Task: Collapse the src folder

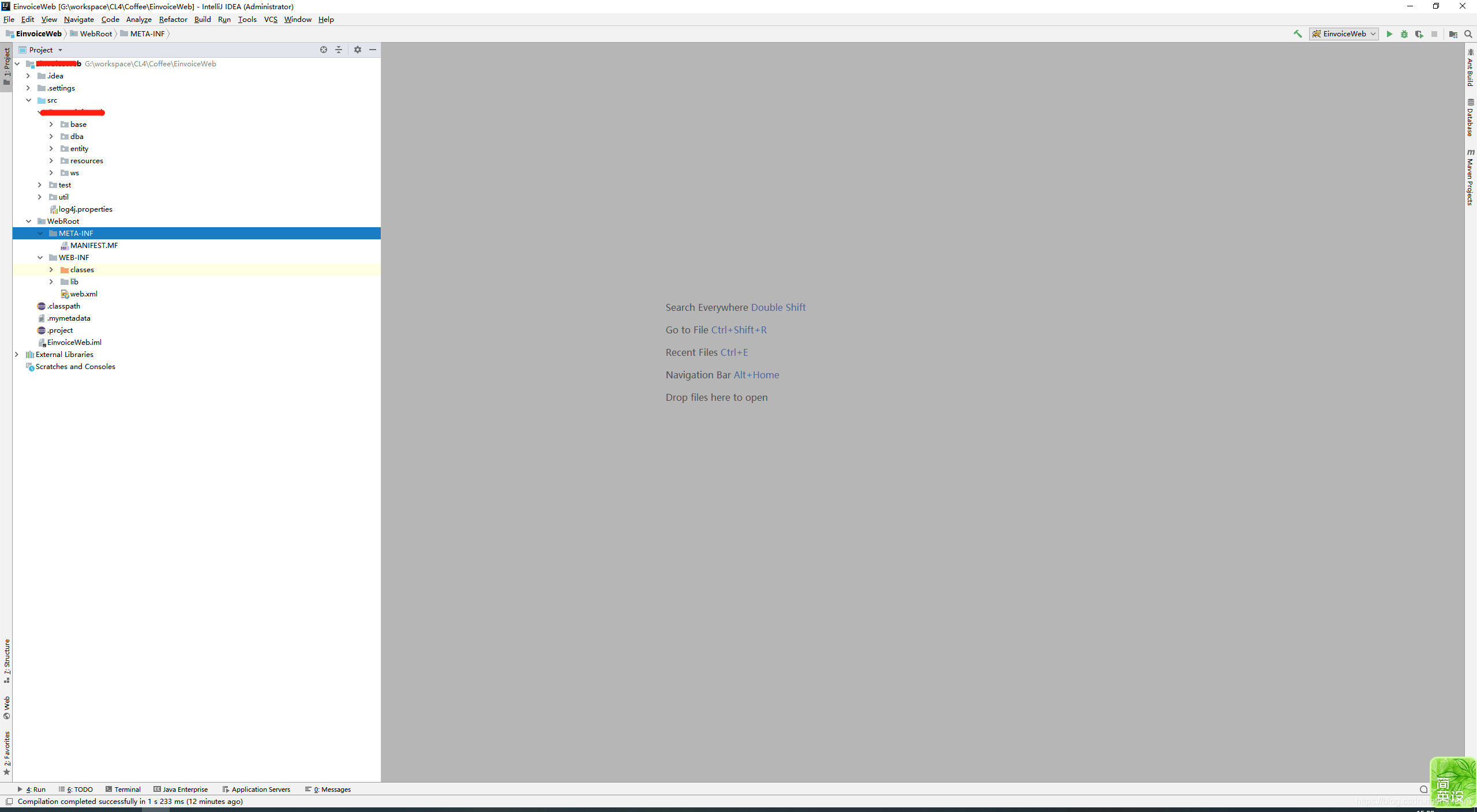Action: pos(28,100)
